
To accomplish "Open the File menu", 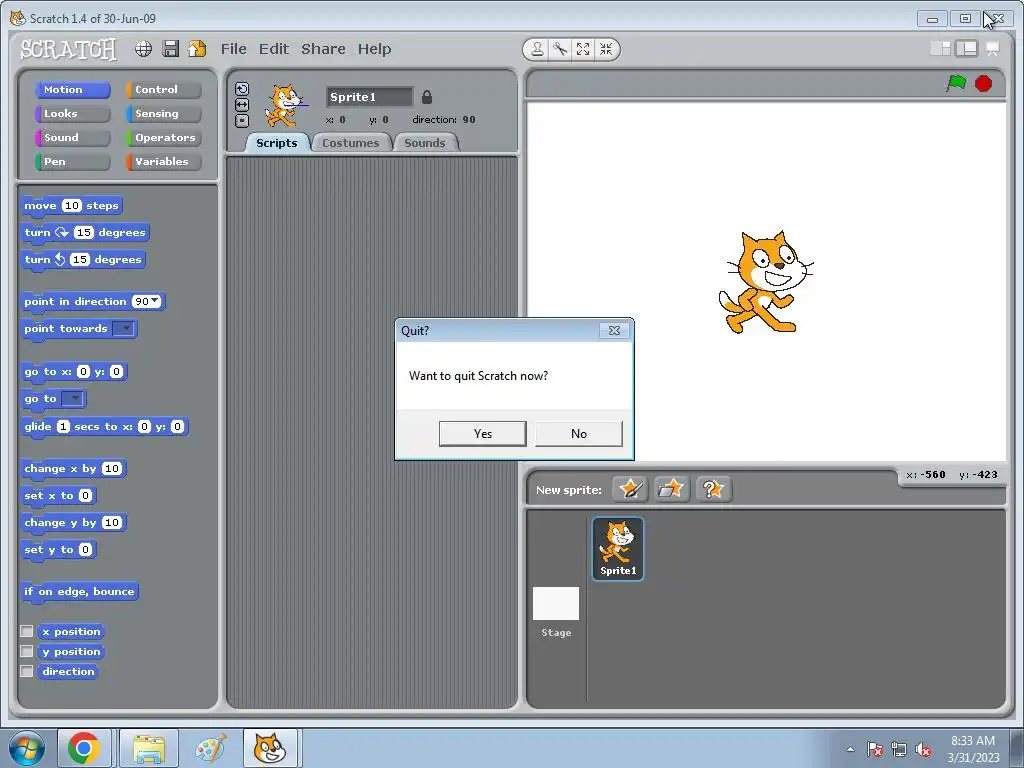I will pyautogui.click(x=233, y=49).
